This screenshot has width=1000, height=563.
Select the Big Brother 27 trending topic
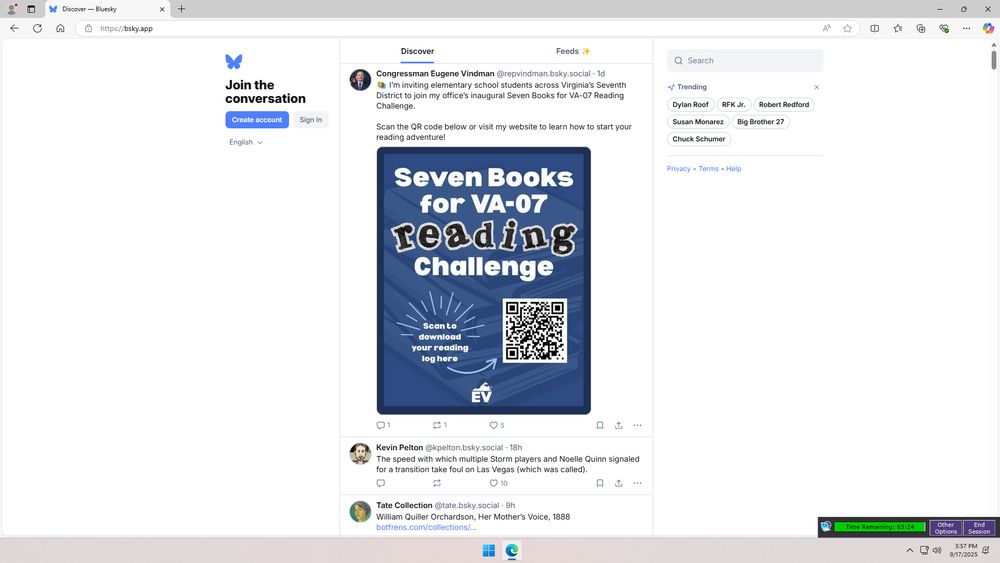click(760, 122)
